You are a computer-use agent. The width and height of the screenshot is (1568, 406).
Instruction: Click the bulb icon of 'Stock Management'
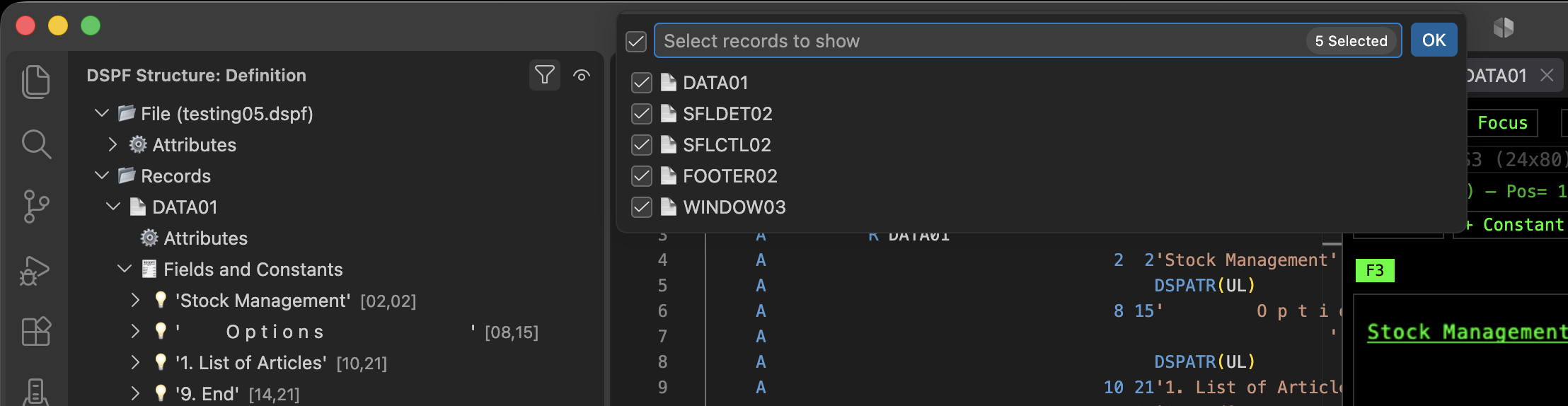[x=161, y=300]
